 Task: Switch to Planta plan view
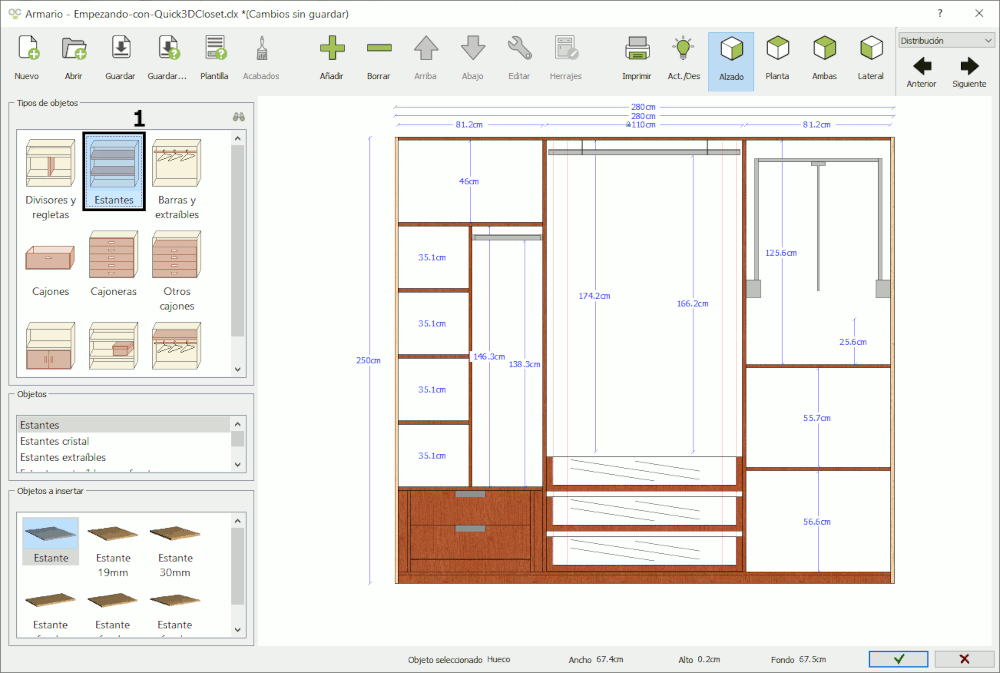(777, 58)
